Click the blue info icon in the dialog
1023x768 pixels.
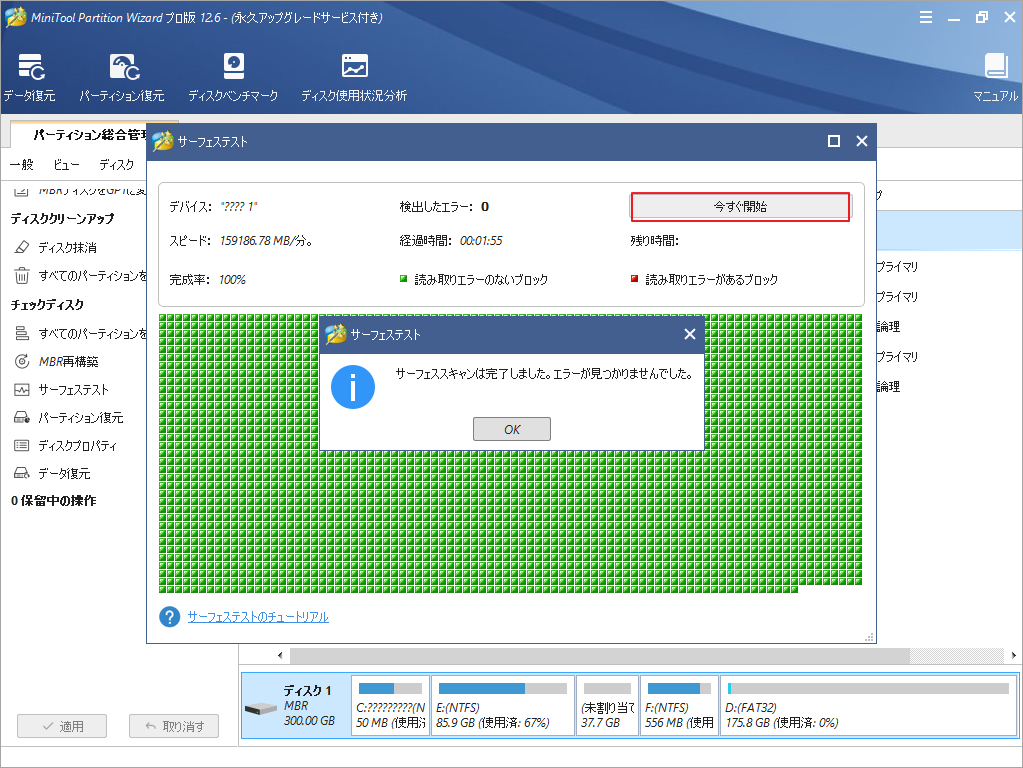(x=353, y=387)
